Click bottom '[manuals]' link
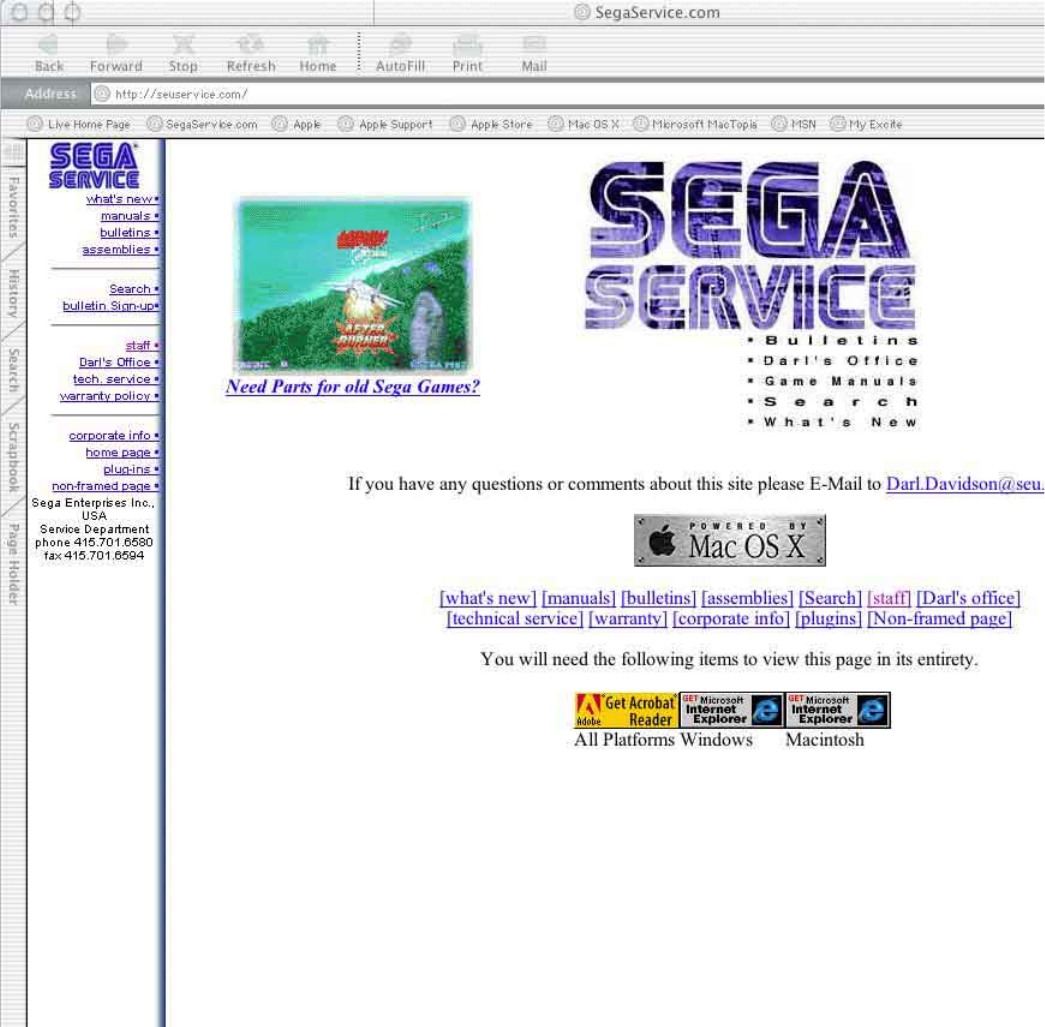The image size is (1045, 1027). pyautogui.click(x=578, y=598)
